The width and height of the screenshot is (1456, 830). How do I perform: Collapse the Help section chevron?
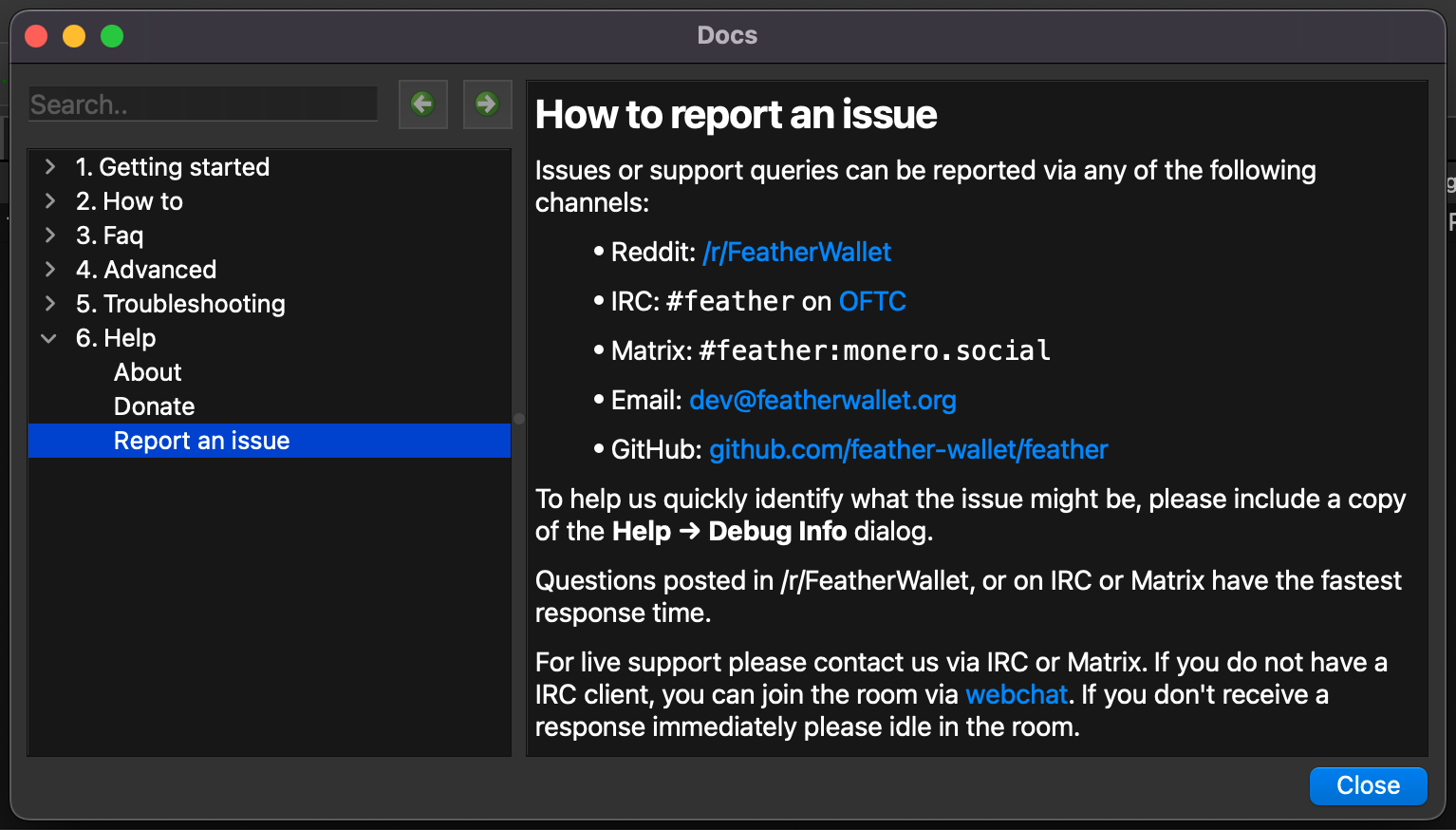49,338
